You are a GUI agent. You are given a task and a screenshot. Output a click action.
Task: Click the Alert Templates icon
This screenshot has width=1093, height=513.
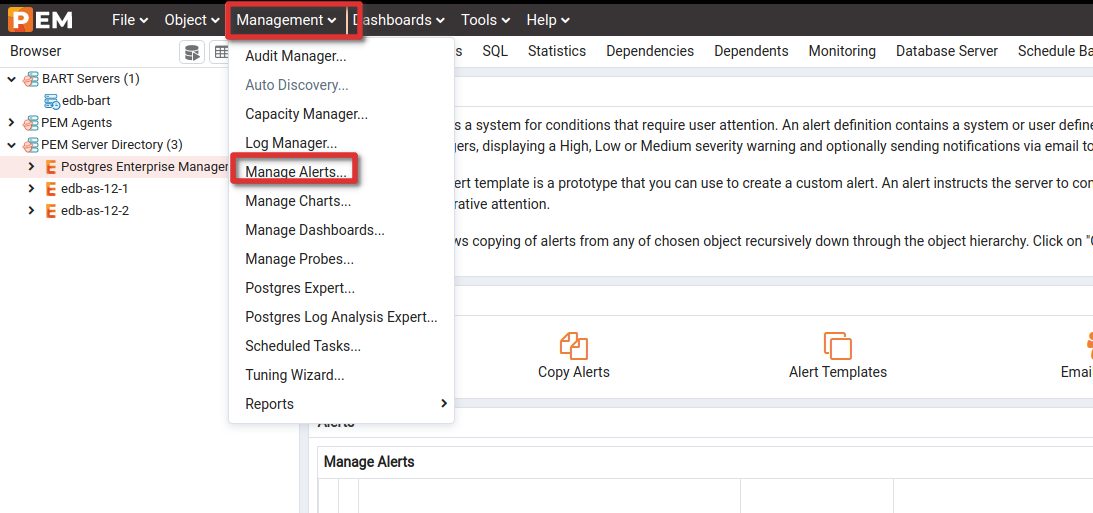coord(838,346)
